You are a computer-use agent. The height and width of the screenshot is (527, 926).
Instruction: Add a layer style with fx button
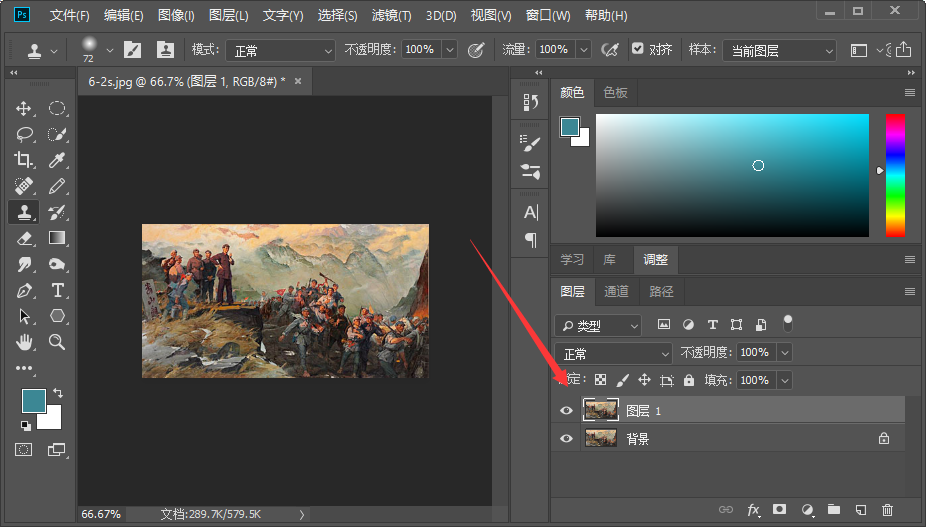coord(754,509)
